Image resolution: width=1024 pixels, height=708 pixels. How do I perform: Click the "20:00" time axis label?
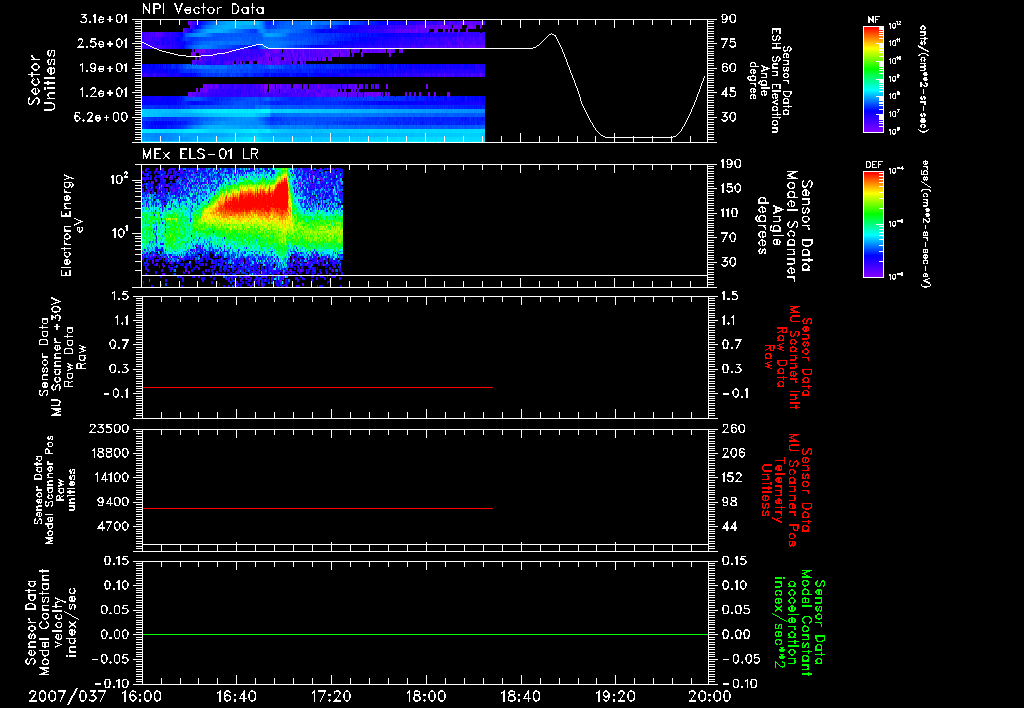click(x=710, y=696)
